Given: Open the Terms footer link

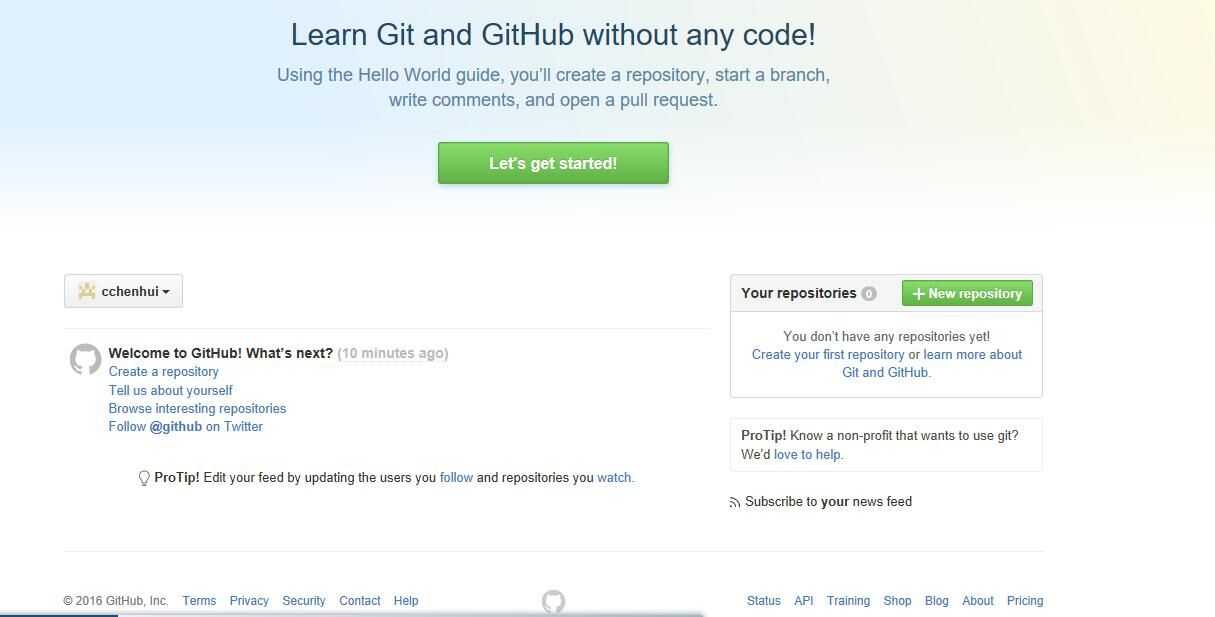Looking at the screenshot, I should [x=199, y=601].
